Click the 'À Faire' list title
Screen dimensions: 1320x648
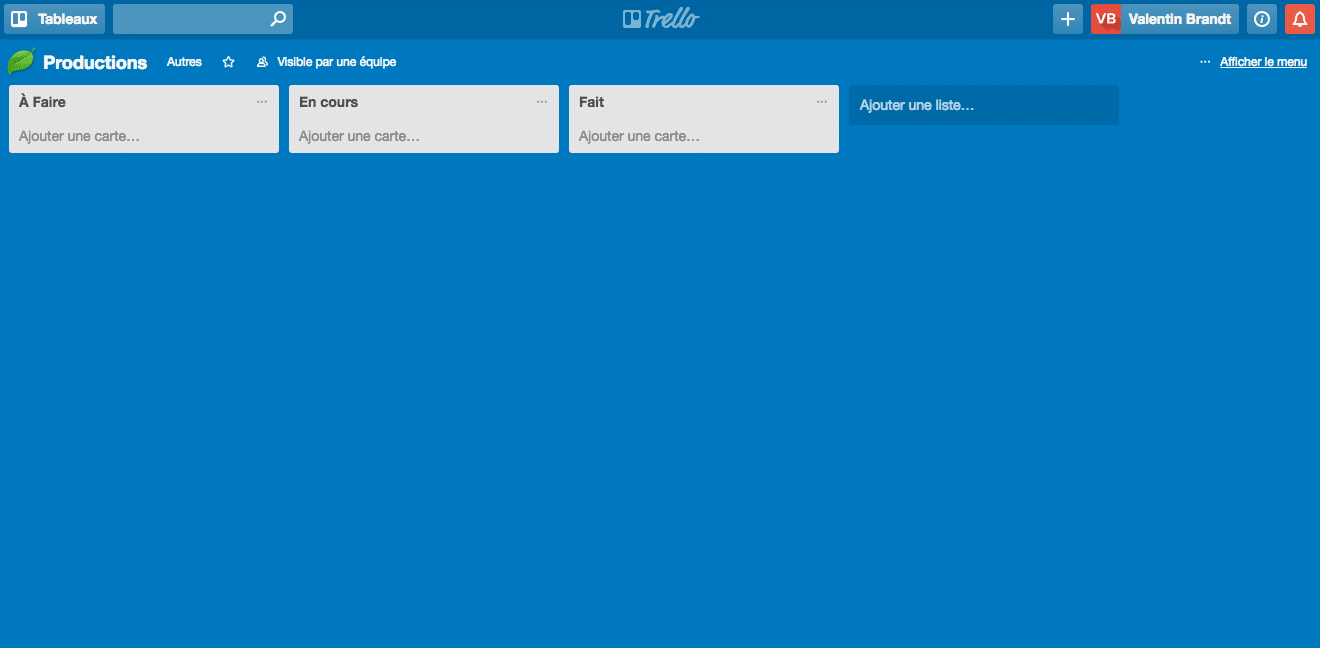[42, 102]
